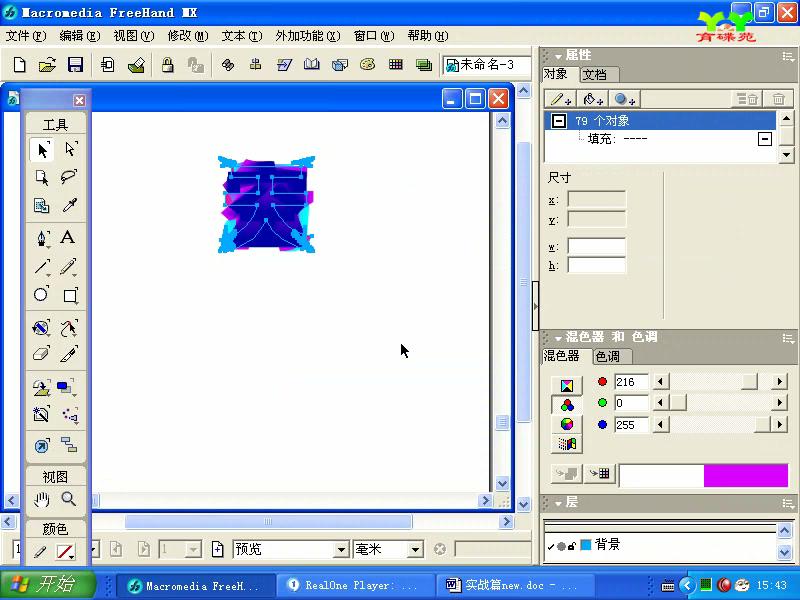This screenshot has width=800, height=600.
Task: Add an effect with sphere plus icon
Action: (624, 99)
